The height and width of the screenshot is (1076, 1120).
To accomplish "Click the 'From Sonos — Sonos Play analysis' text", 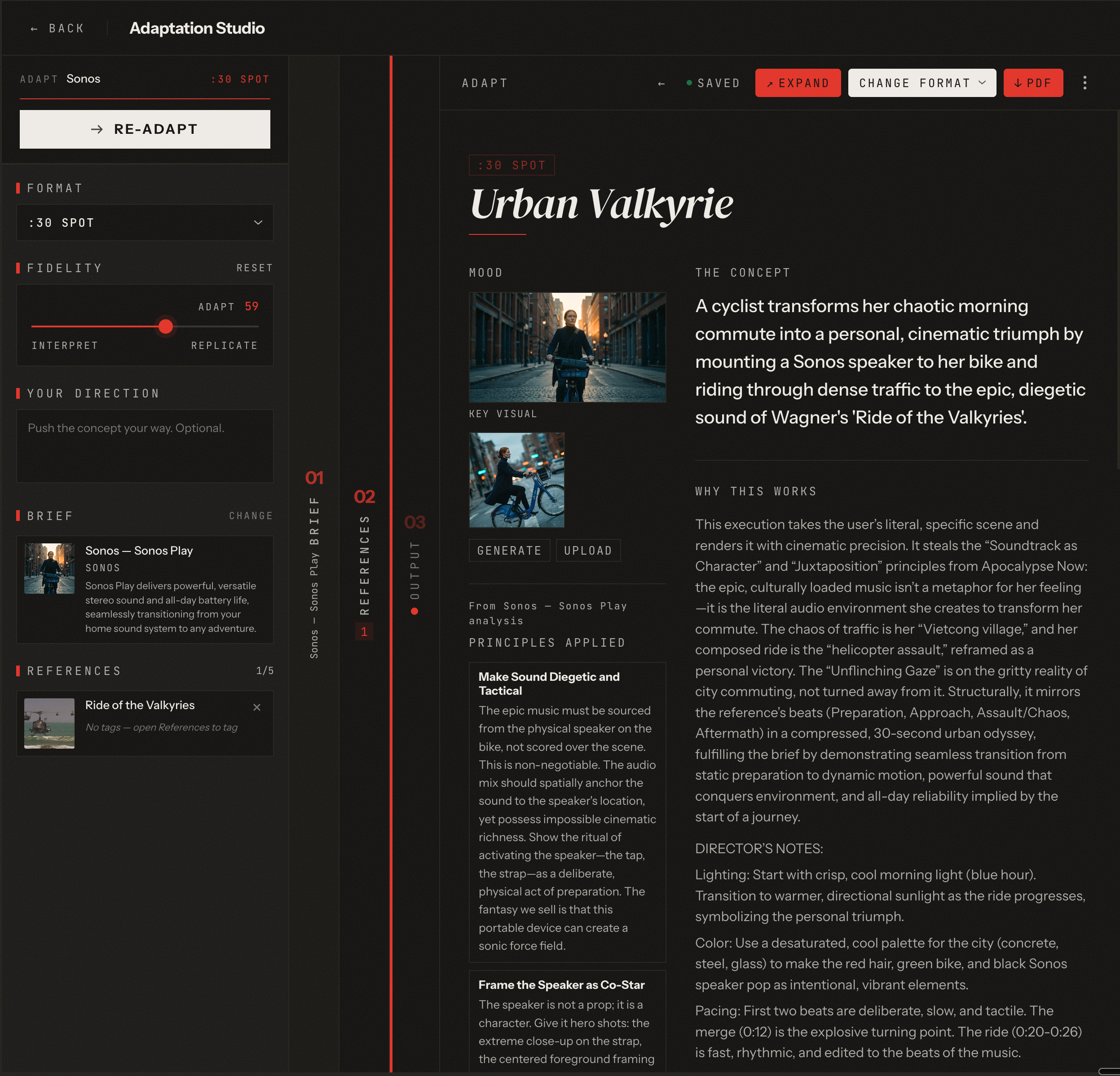I will pyautogui.click(x=547, y=613).
